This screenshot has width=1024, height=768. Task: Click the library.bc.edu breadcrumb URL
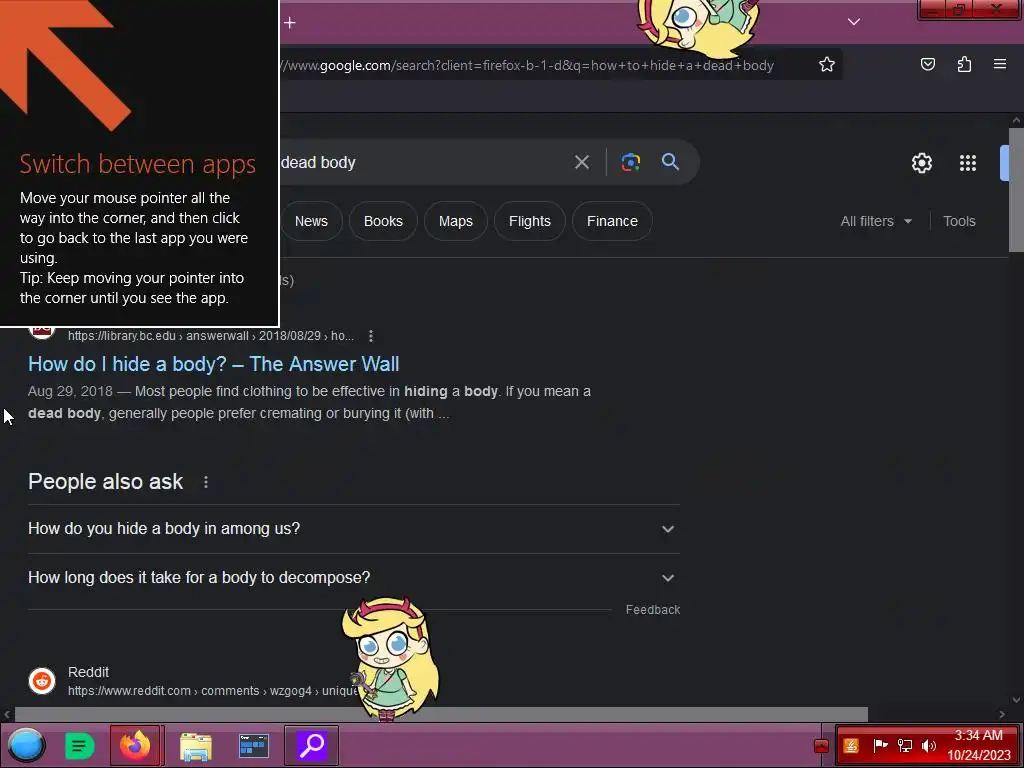(210, 336)
